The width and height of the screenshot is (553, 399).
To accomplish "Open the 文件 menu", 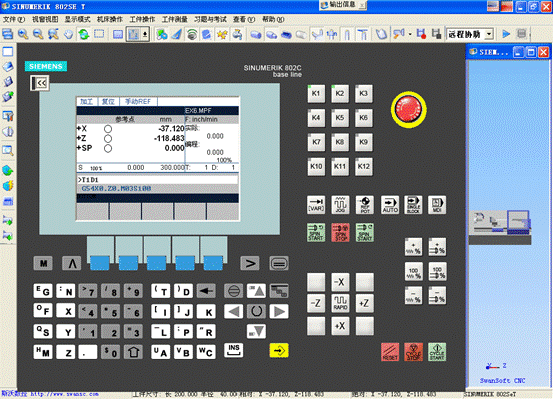I will 14,19.
